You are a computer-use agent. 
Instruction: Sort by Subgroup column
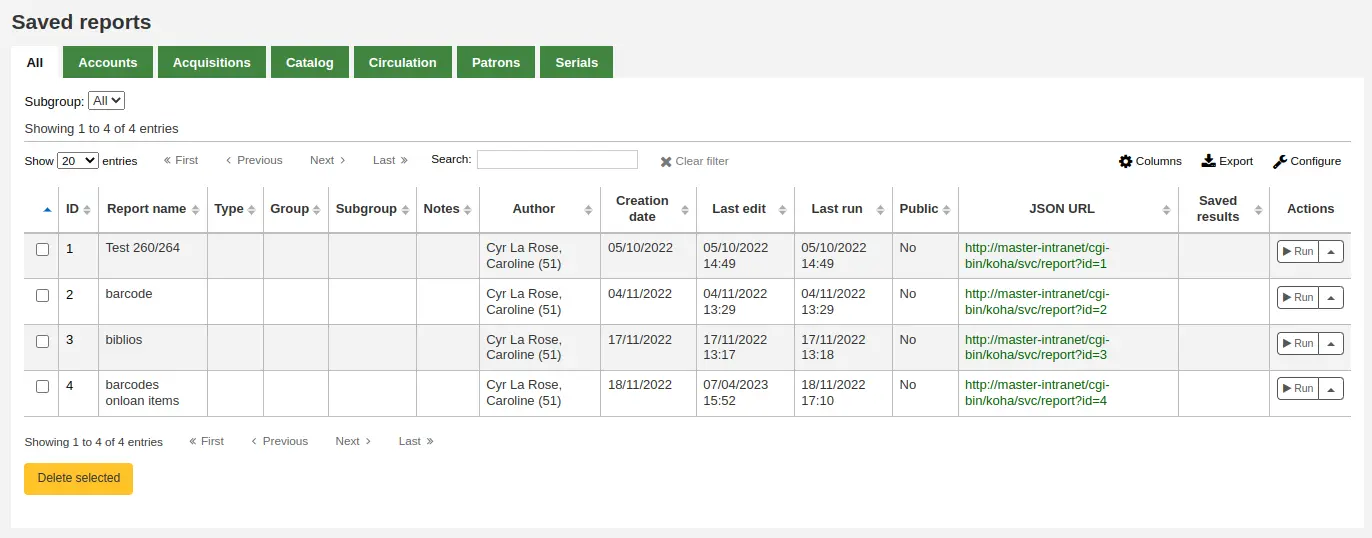tap(373, 209)
